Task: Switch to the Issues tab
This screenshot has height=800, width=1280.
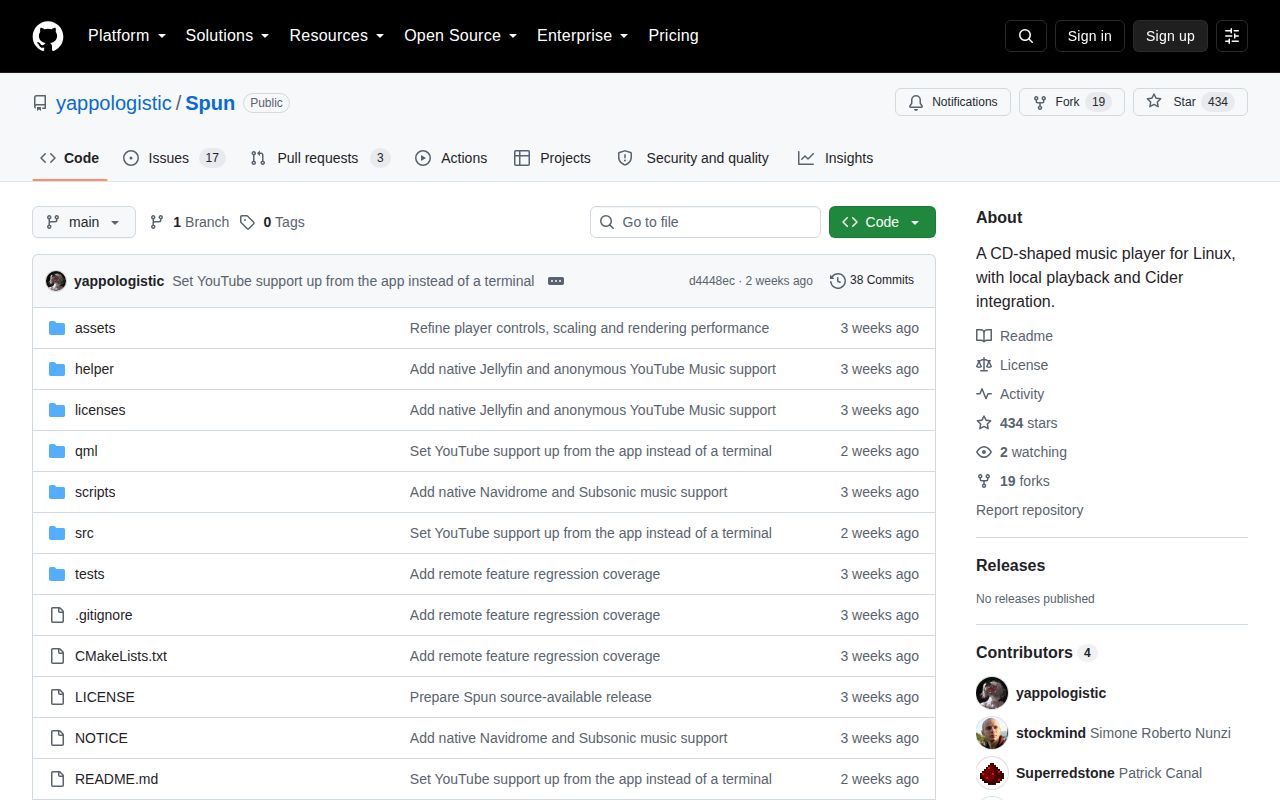Action: (x=174, y=158)
